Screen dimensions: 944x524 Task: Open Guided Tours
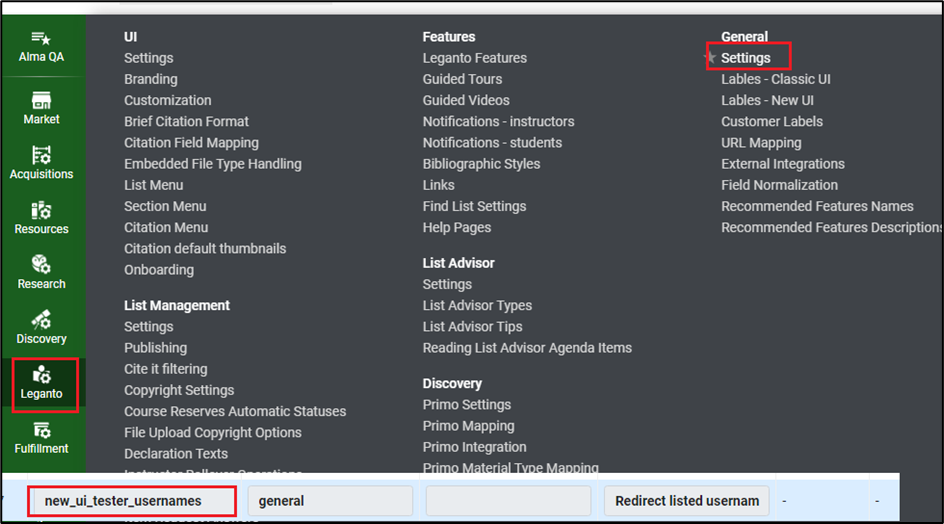click(x=462, y=79)
